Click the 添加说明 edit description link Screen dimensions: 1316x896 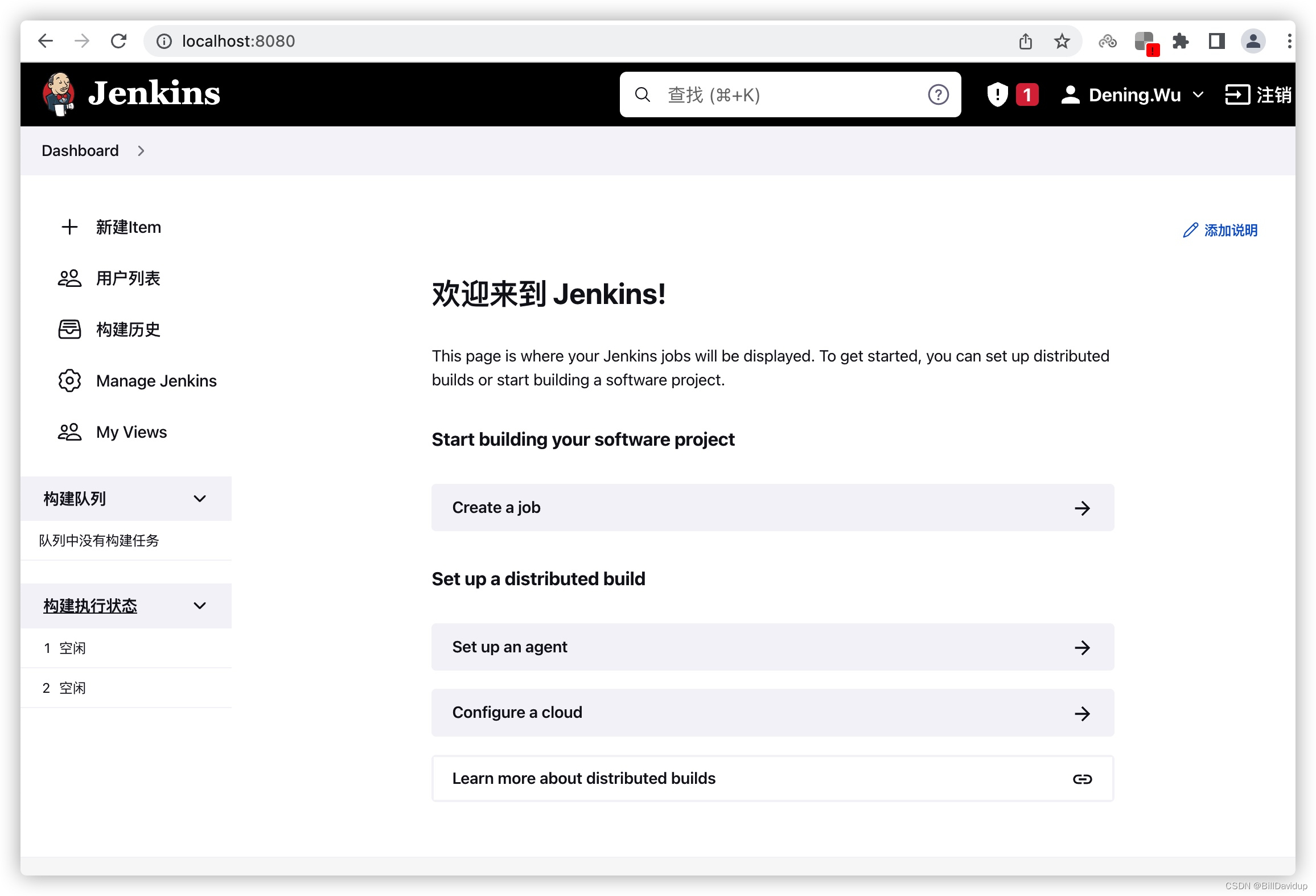[x=1220, y=230]
